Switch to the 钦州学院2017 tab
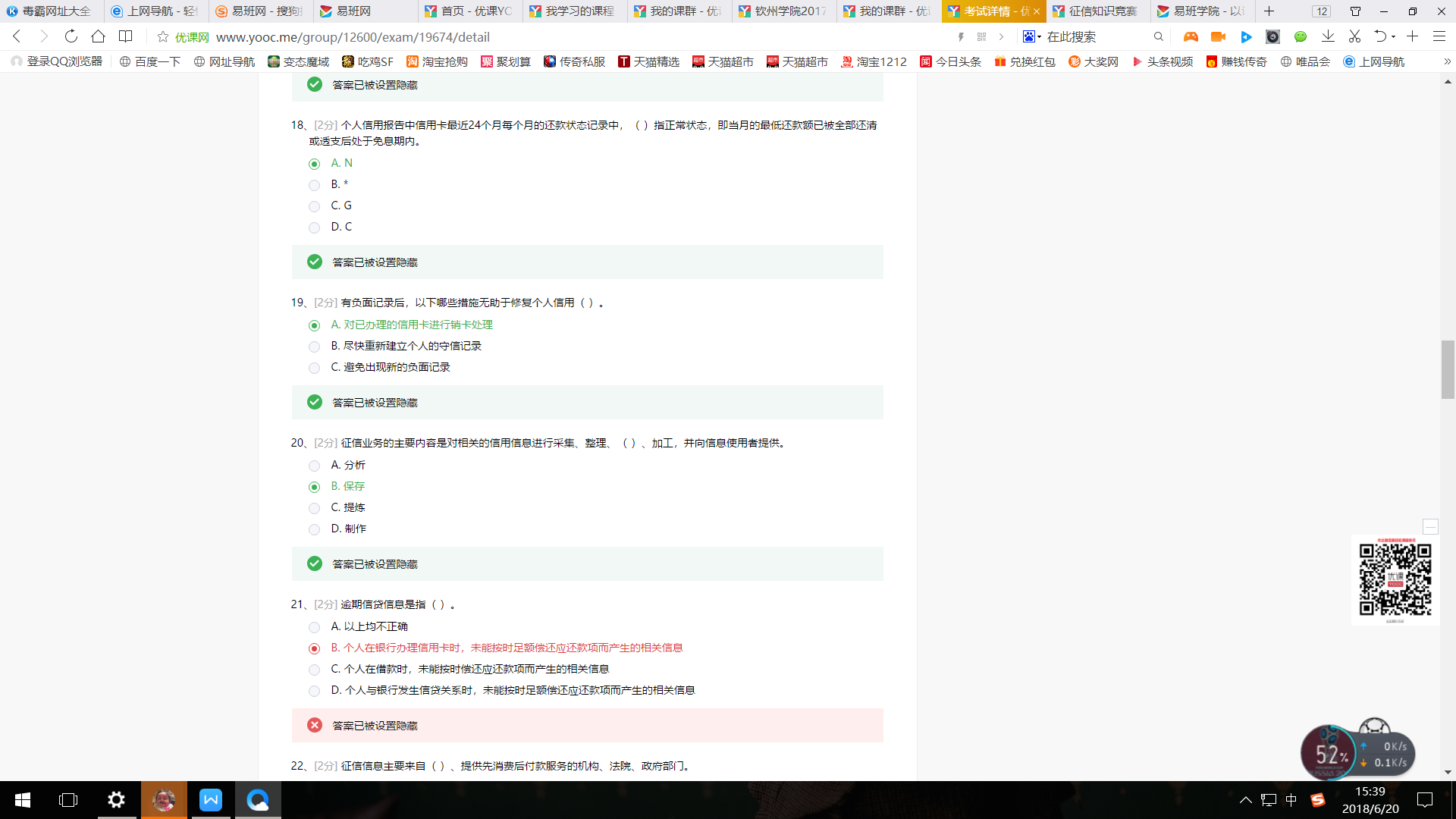 point(784,11)
